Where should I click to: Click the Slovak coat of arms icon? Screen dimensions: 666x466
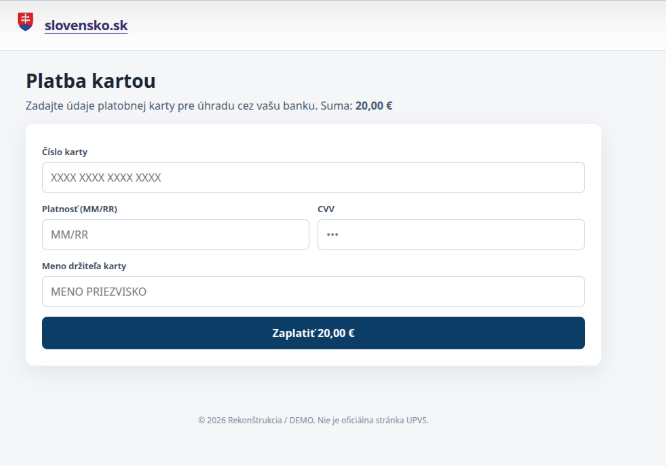point(25,22)
